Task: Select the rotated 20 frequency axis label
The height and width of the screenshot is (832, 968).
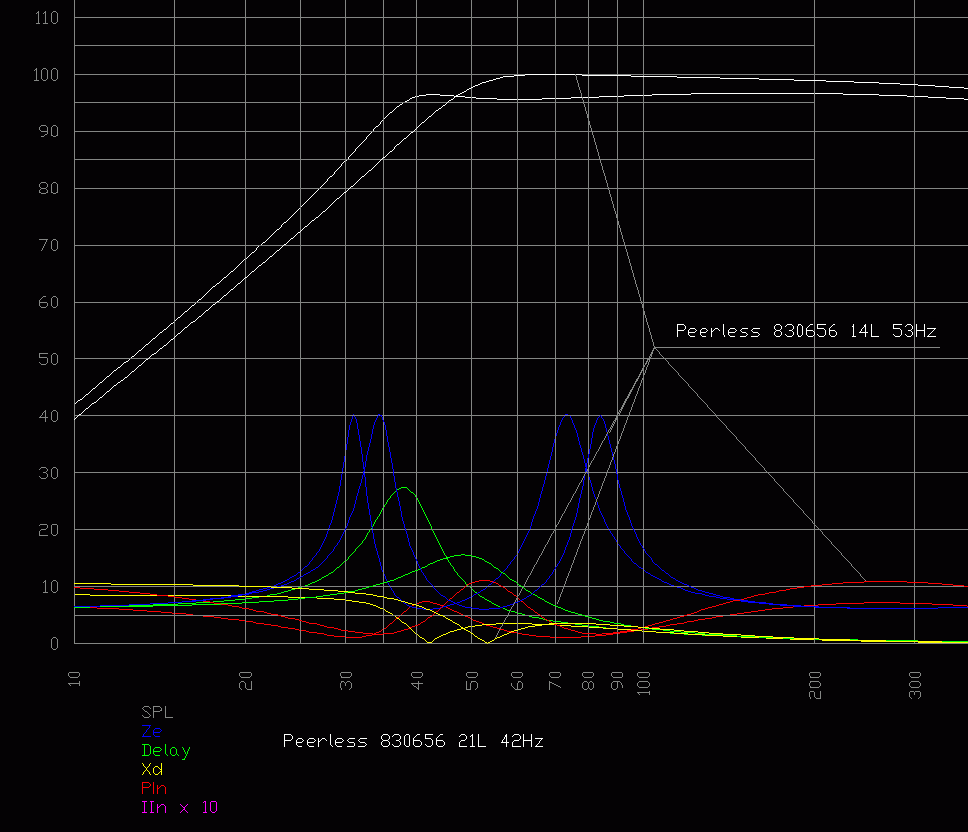Action: (x=246, y=681)
